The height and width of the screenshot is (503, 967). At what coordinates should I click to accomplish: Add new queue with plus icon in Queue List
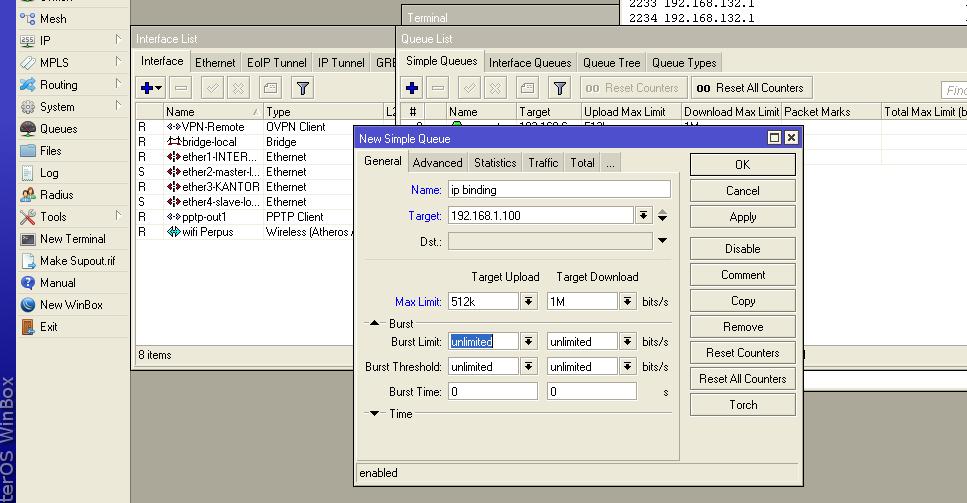click(412, 88)
